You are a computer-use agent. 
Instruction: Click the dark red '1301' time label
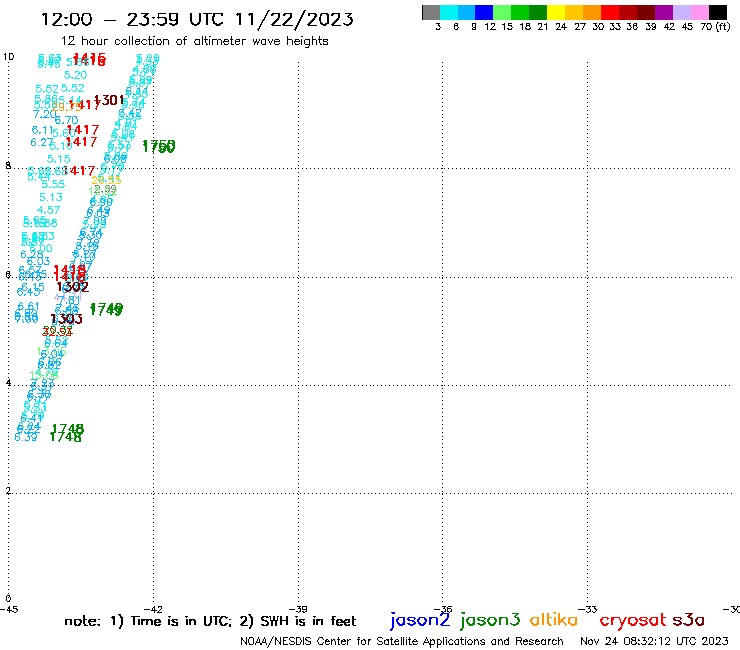click(109, 100)
